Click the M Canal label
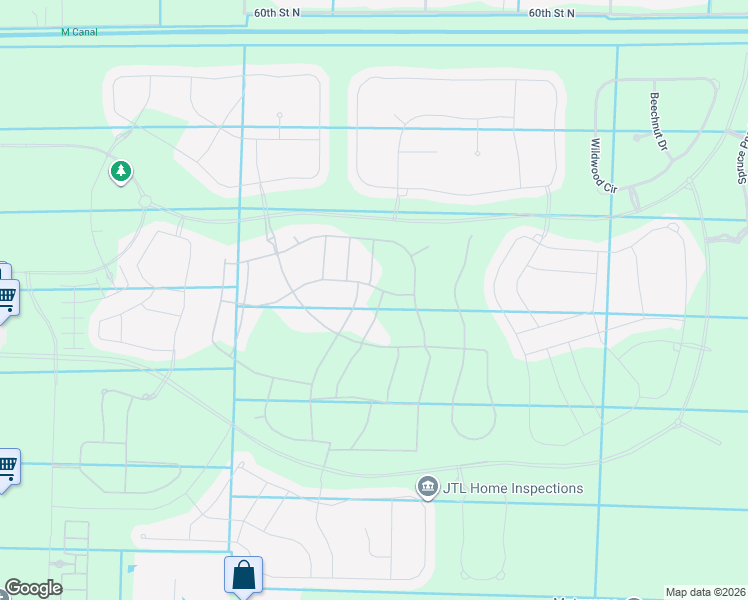The width and height of the screenshot is (748, 600). coord(79,32)
